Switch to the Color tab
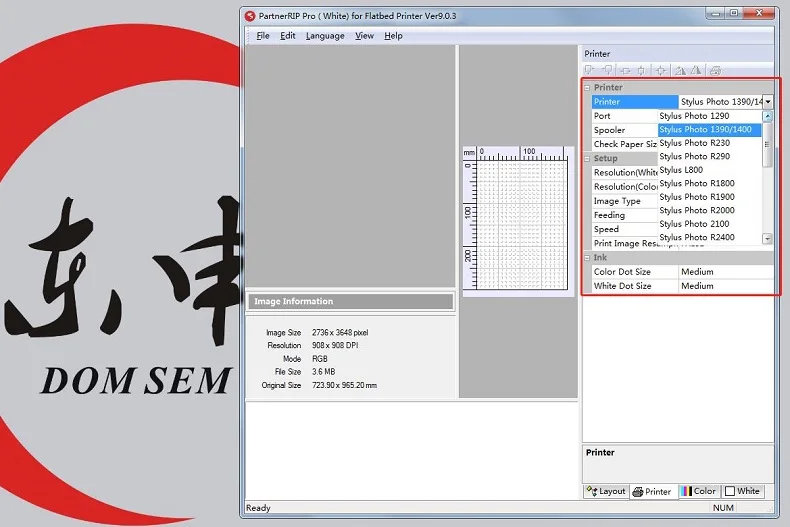 click(x=698, y=491)
